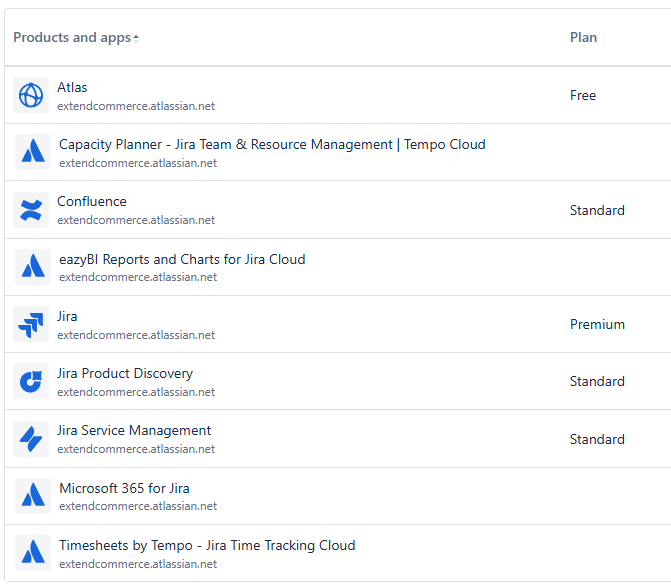The height and width of the screenshot is (584, 671).
Task: Click the Capacity Planner app icon
Action: (x=32, y=152)
